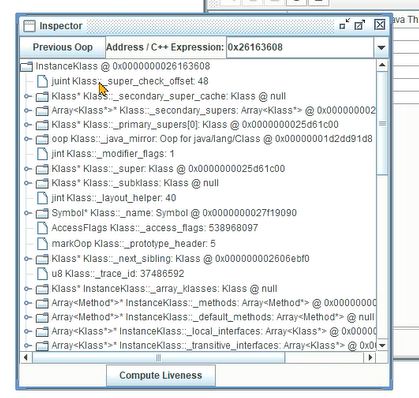Expand the Klass::_next_sibling node
419x398 pixels.
click(28, 259)
